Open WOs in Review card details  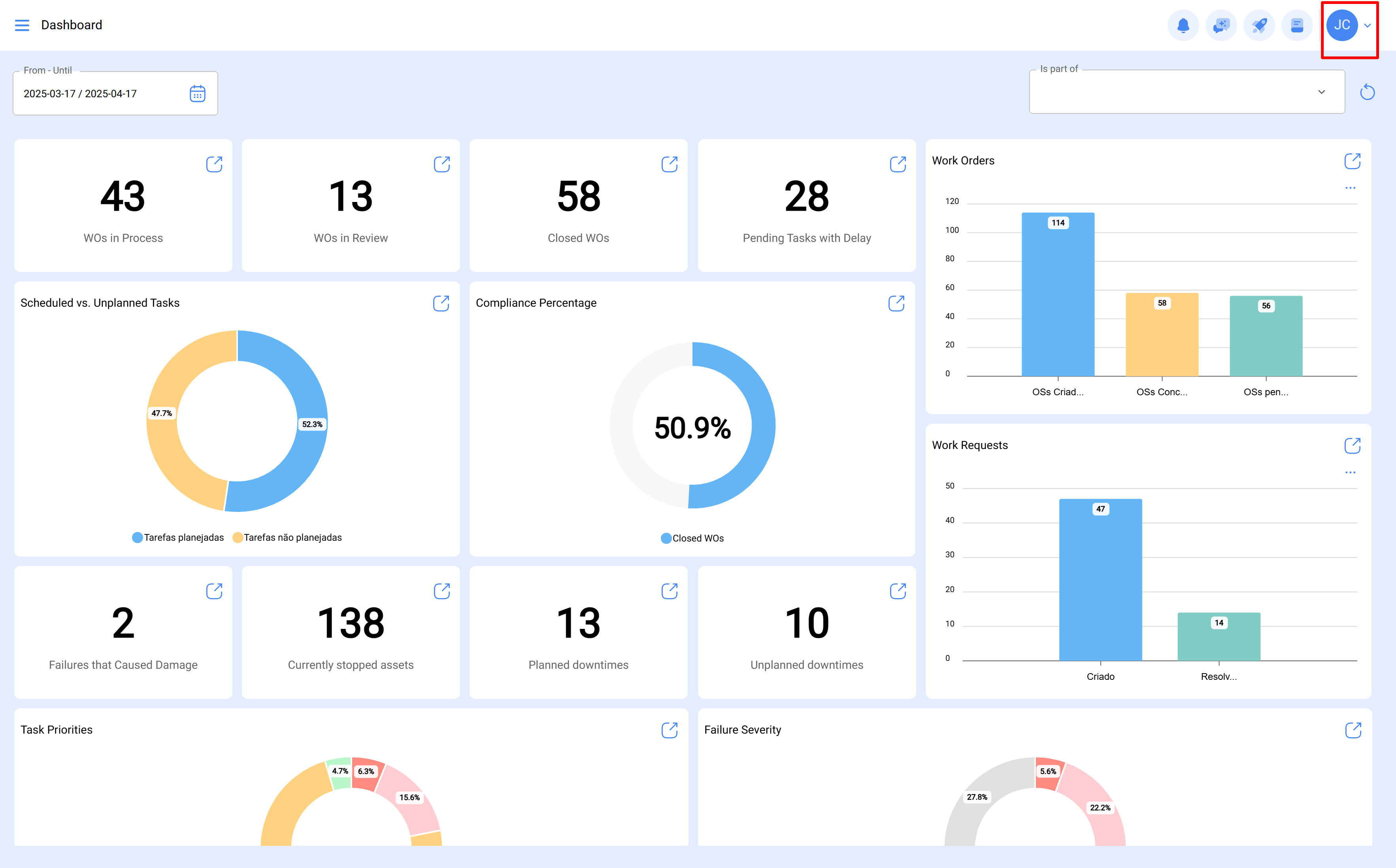(442, 164)
